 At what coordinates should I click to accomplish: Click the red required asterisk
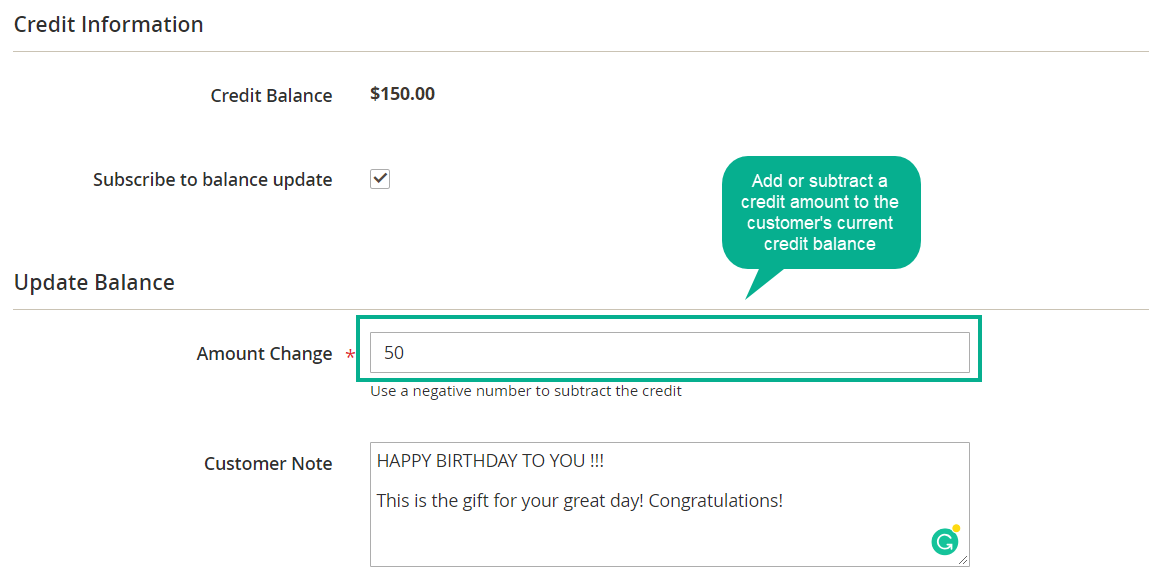pyautogui.click(x=350, y=355)
